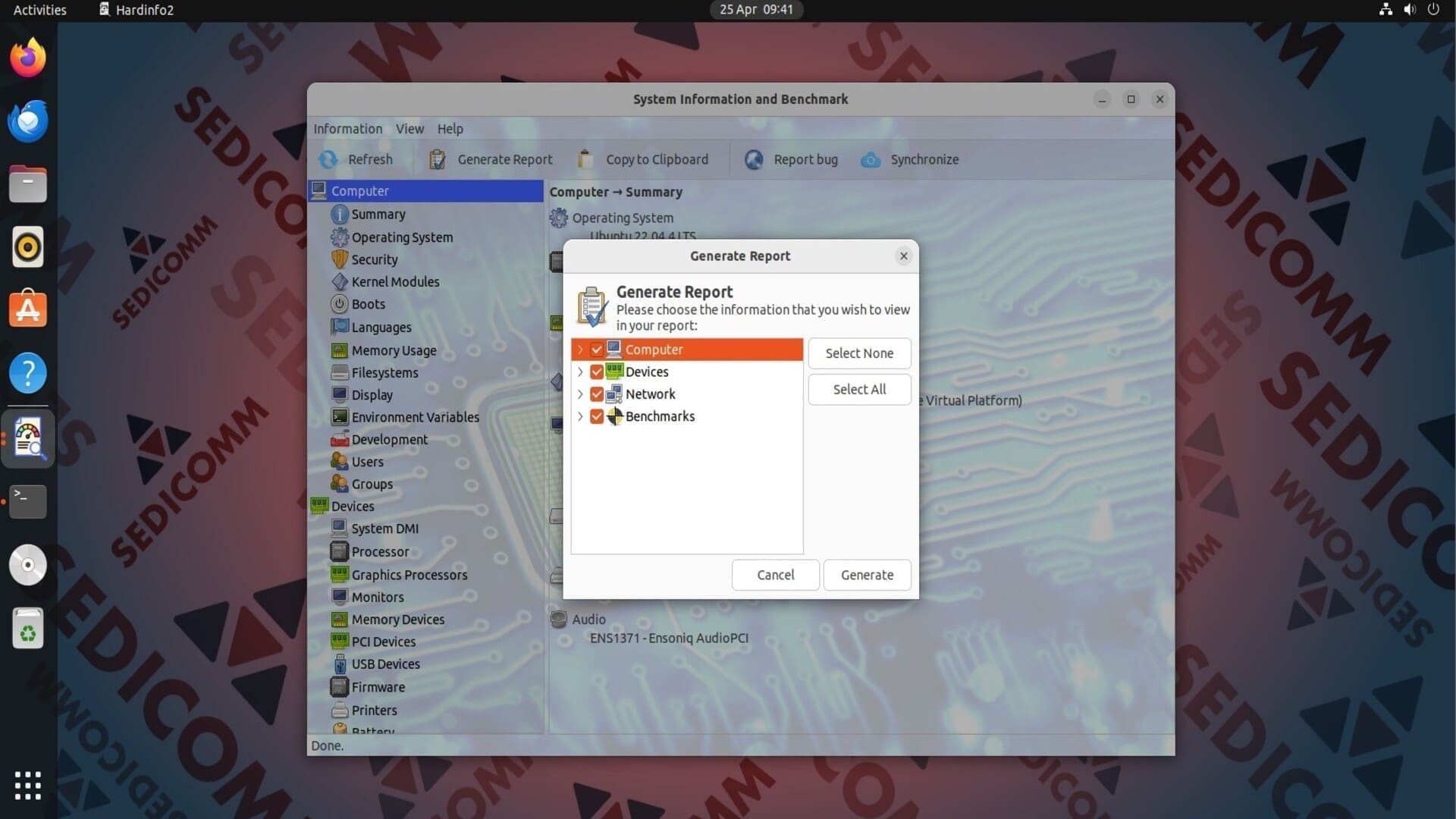Click the Report bug globe icon
The width and height of the screenshot is (1456, 819).
coord(754,159)
